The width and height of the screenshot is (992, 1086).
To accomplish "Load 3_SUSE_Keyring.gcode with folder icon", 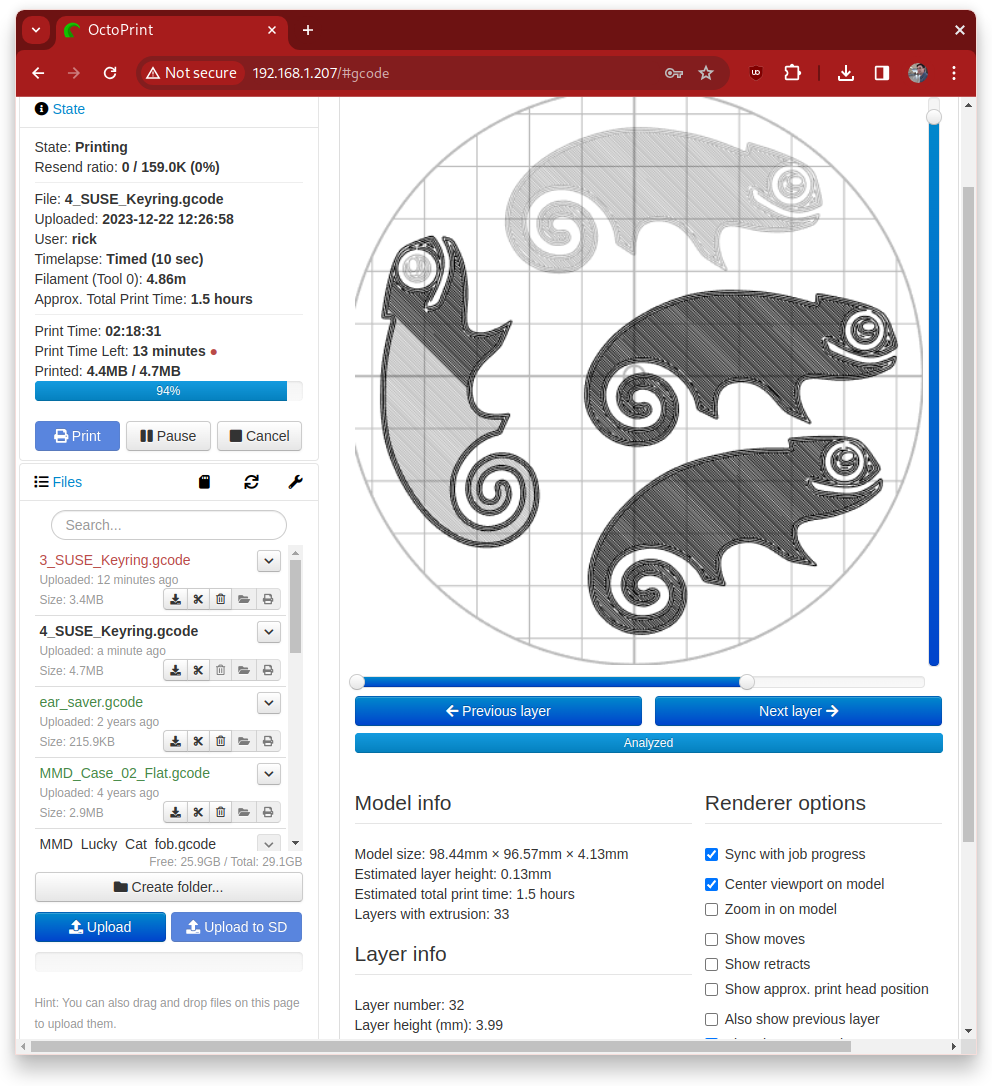I will 244,600.
